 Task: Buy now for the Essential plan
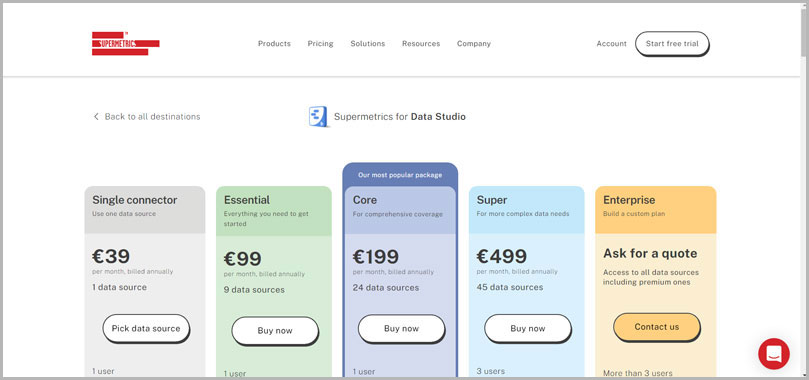coord(275,331)
